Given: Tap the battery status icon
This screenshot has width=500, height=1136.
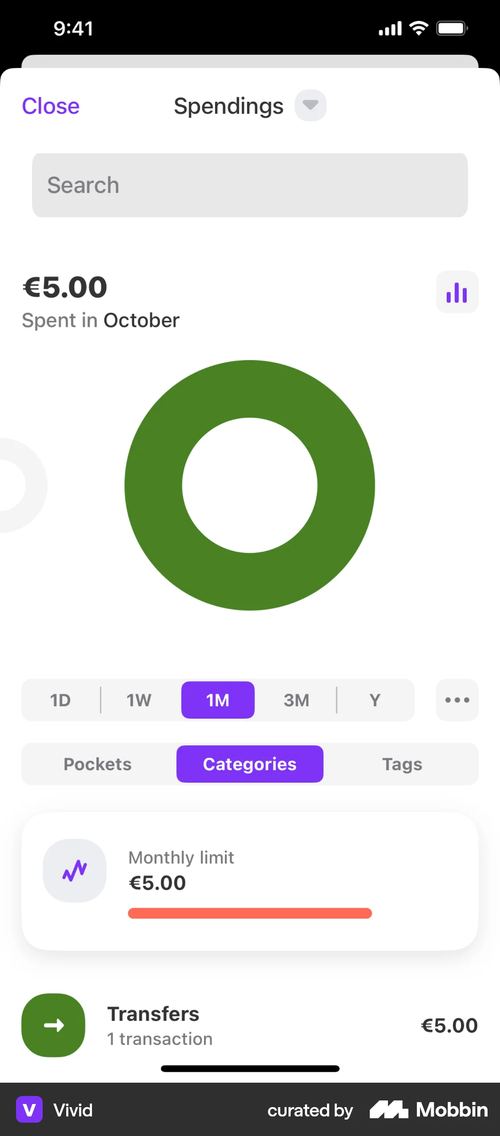Looking at the screenshot, I should [453, 28].
